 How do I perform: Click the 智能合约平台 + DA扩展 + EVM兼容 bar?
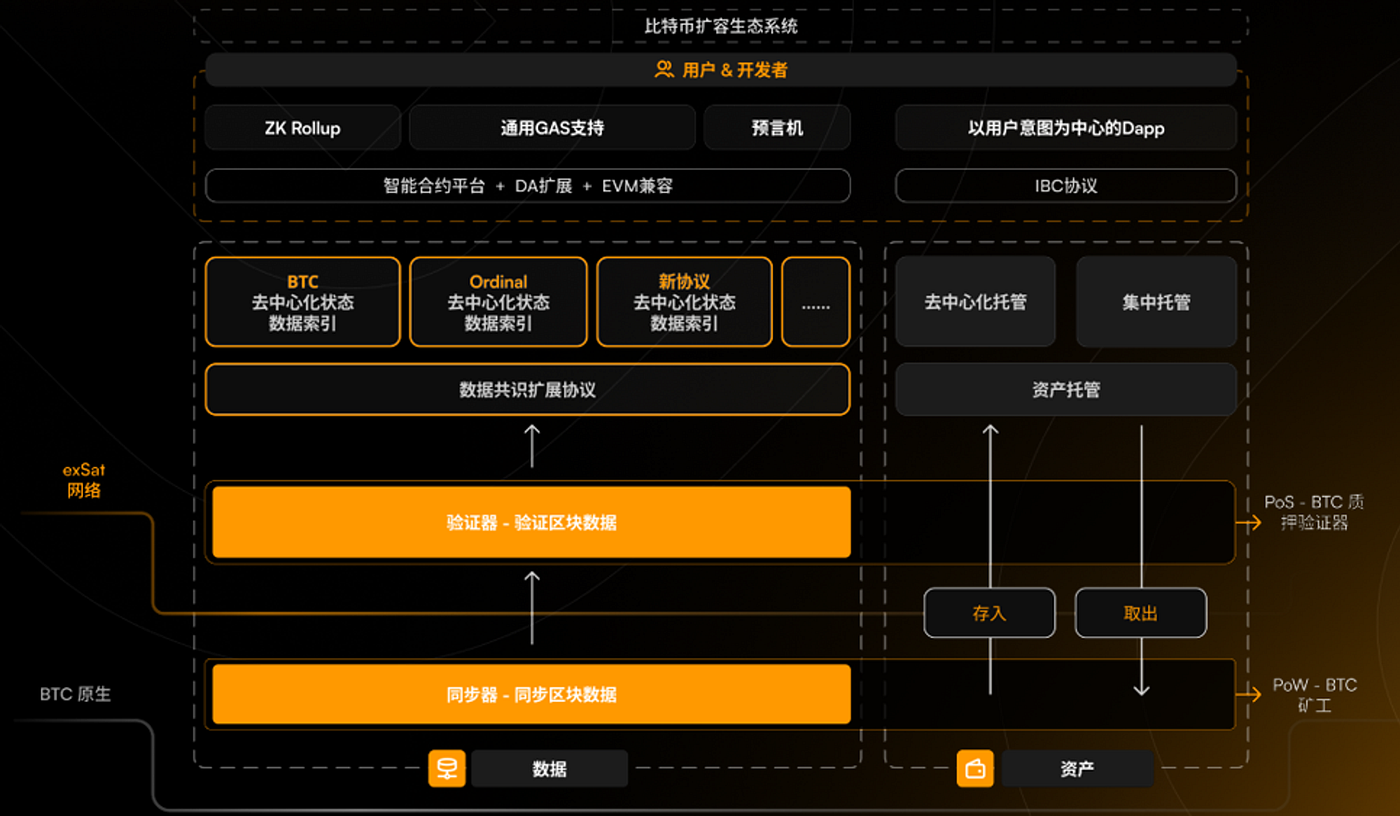[x=528, y=186]
